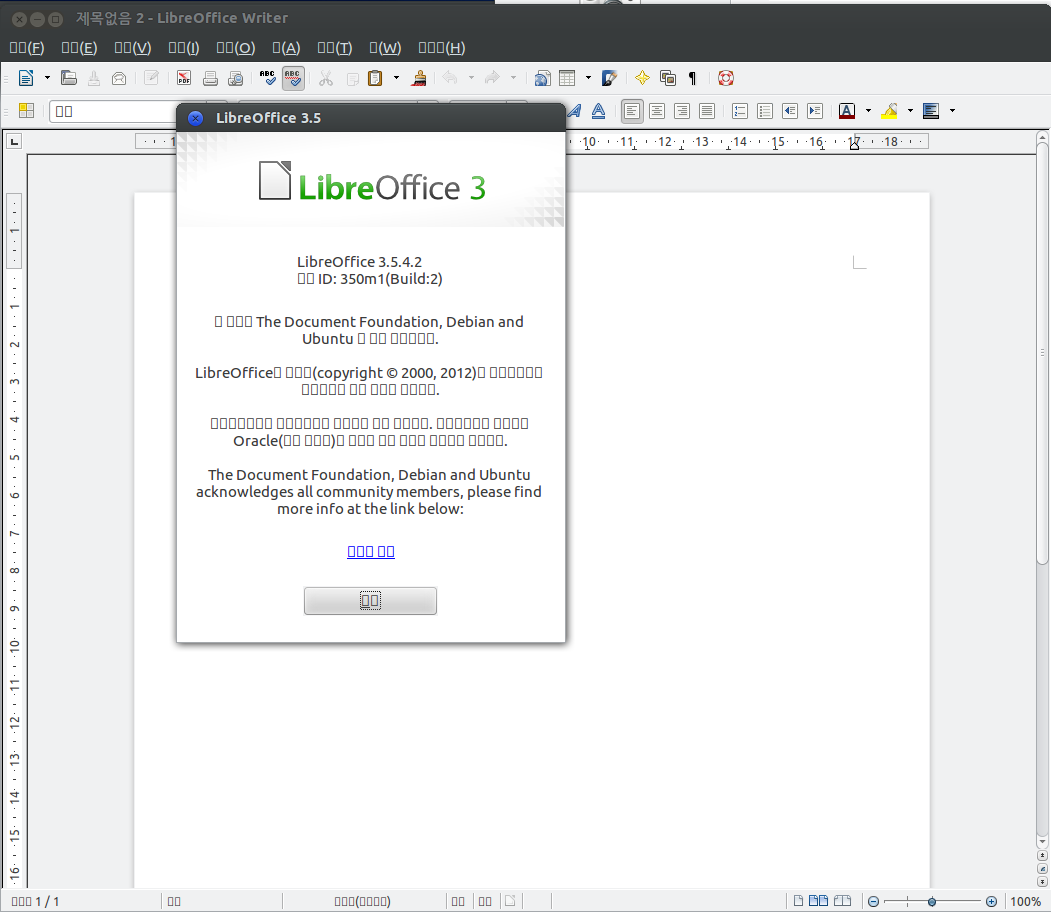The width and height of the screenshot is (1051, 912).
Task: Set paragraph alignment to left
Action: tap(631, 111)
